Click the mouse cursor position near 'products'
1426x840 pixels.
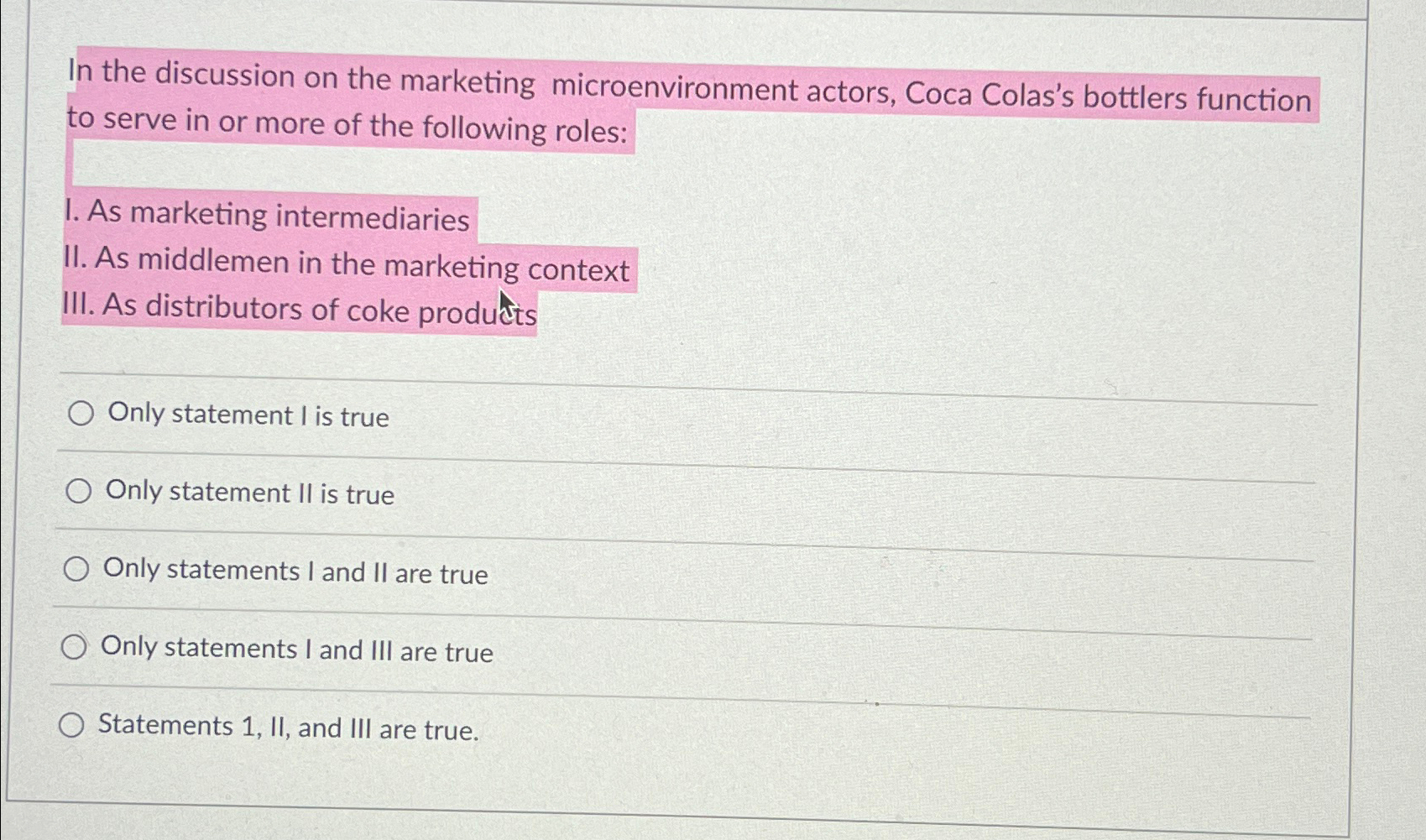click(504, 300)
